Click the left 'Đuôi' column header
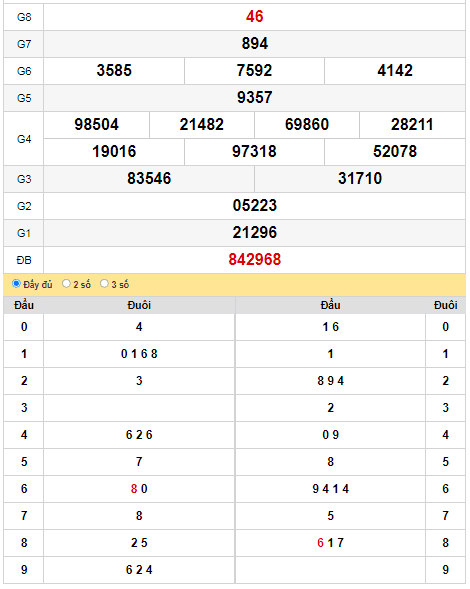 (x=139, y=305)
